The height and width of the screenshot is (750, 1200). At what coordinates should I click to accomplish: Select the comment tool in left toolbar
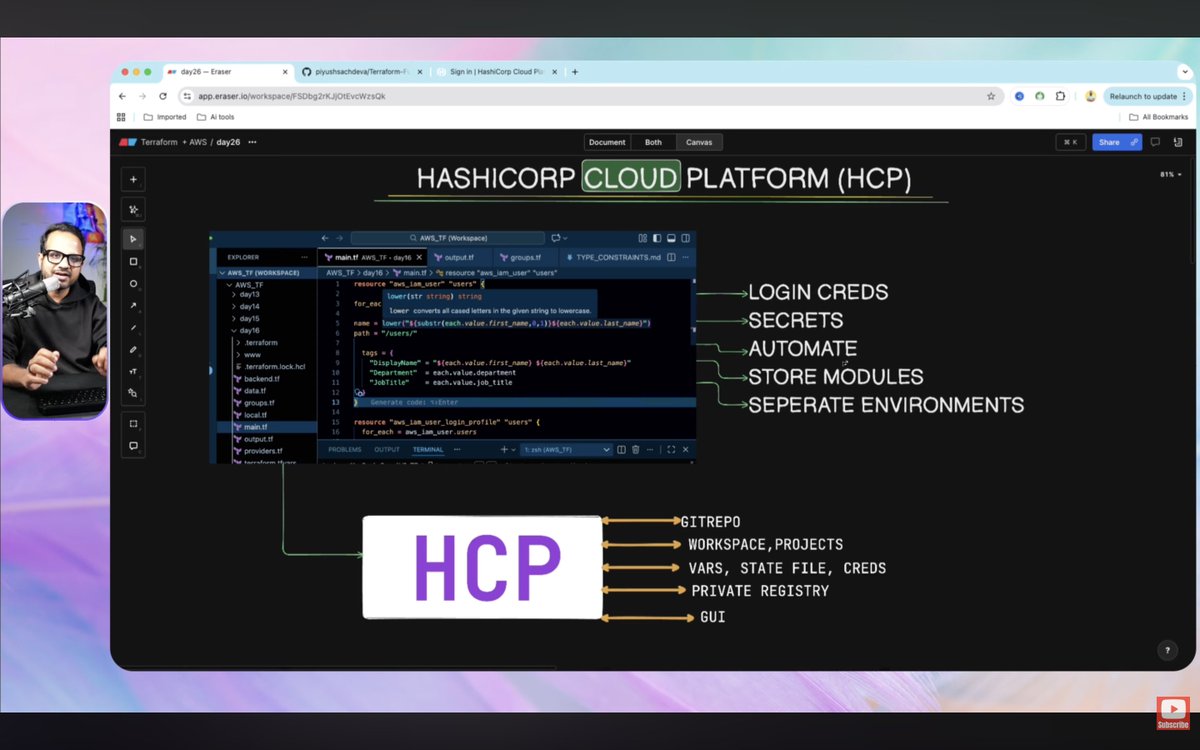coord(134,446)
